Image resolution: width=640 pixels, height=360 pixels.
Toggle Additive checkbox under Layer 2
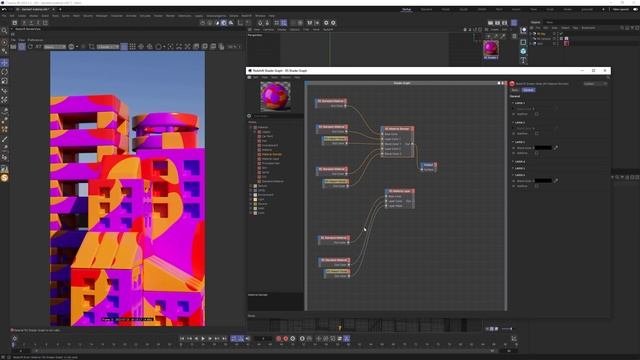click(536, 133)
